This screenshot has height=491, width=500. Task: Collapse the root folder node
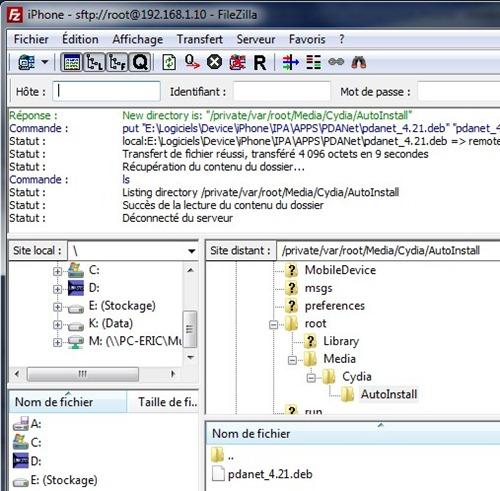[x=273, y=324]
